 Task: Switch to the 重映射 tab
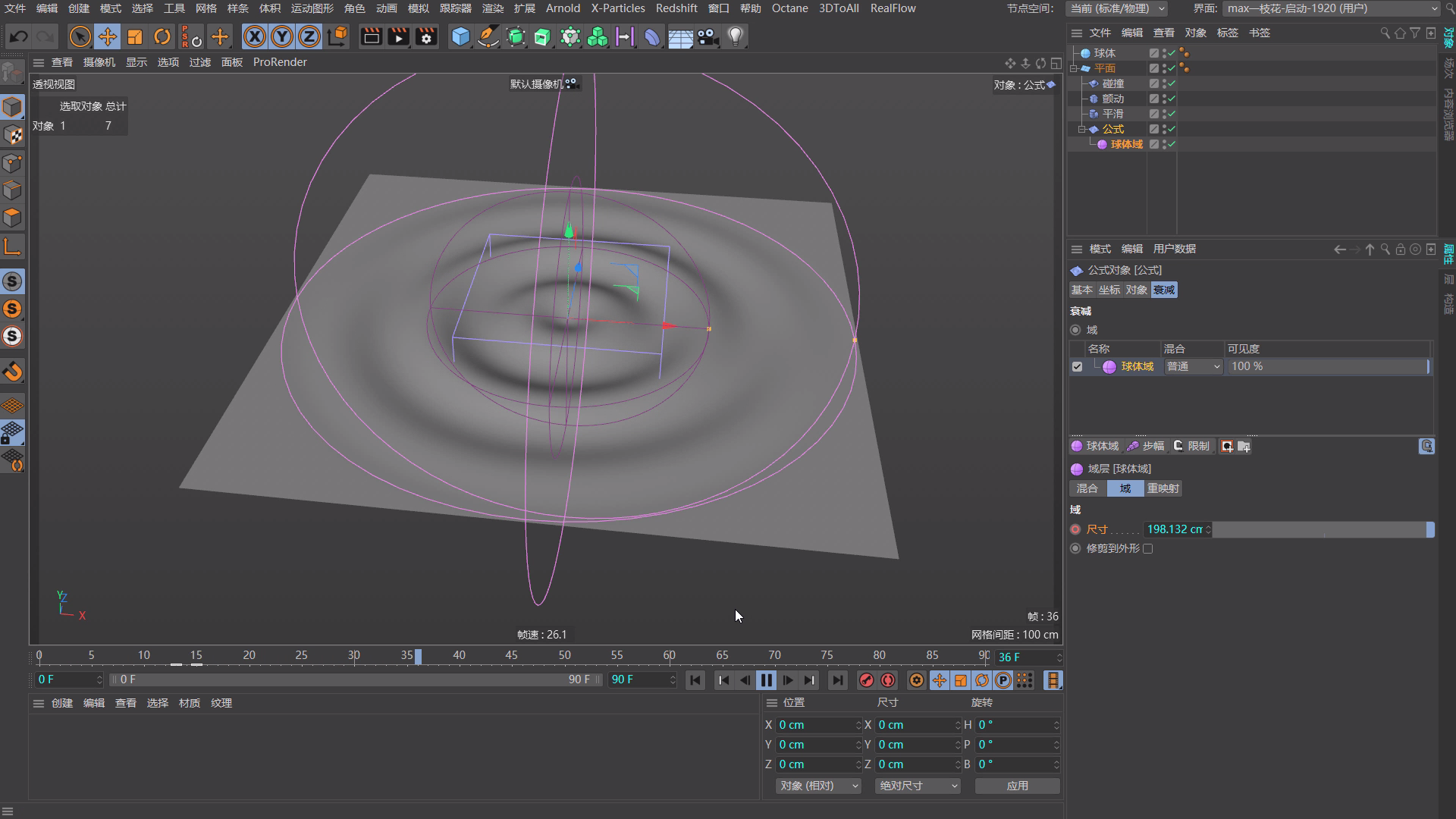[x=1163, y=488]
